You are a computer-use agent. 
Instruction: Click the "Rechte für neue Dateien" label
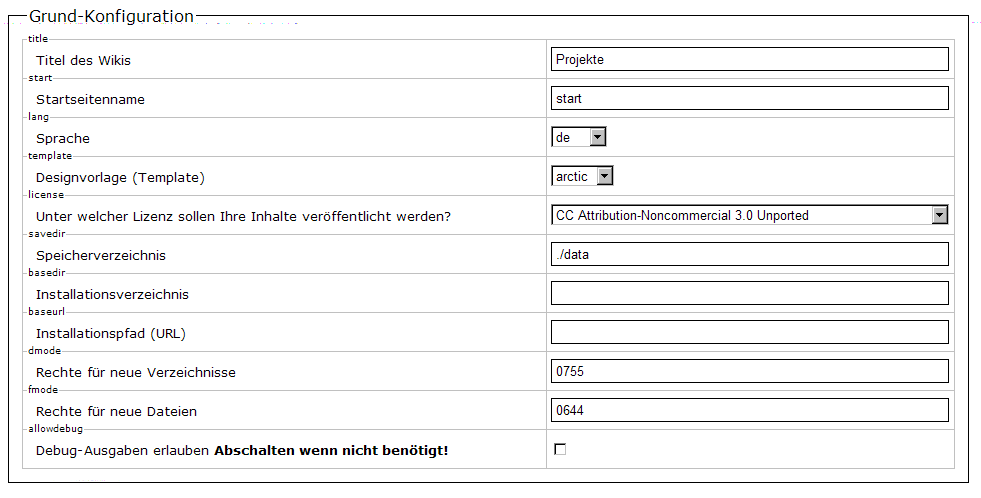tap(116, 412)
